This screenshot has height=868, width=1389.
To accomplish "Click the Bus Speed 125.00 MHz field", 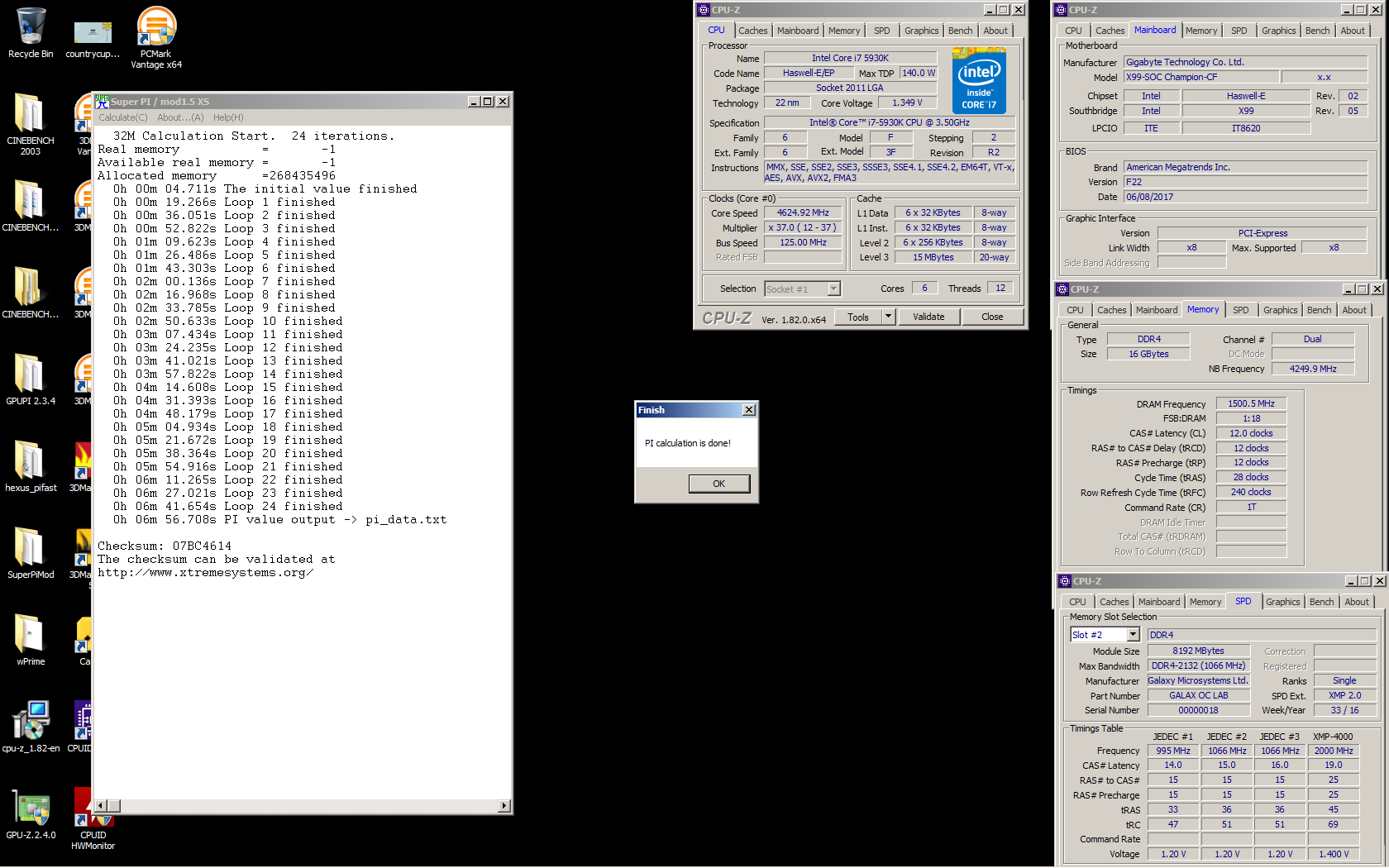I will pos(802,242).
